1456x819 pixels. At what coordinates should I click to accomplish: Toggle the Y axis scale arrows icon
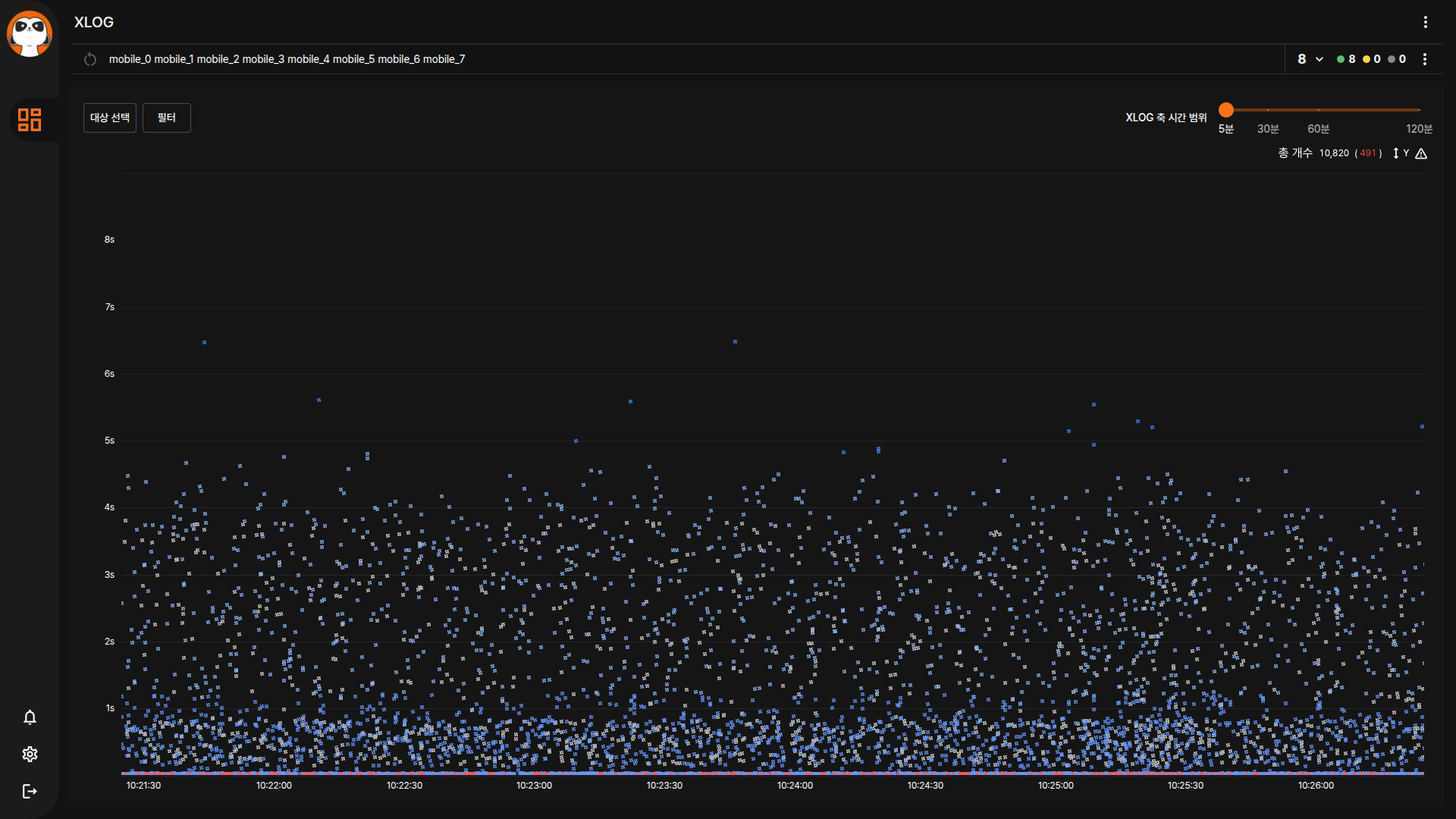click(x=1396, y=153)
